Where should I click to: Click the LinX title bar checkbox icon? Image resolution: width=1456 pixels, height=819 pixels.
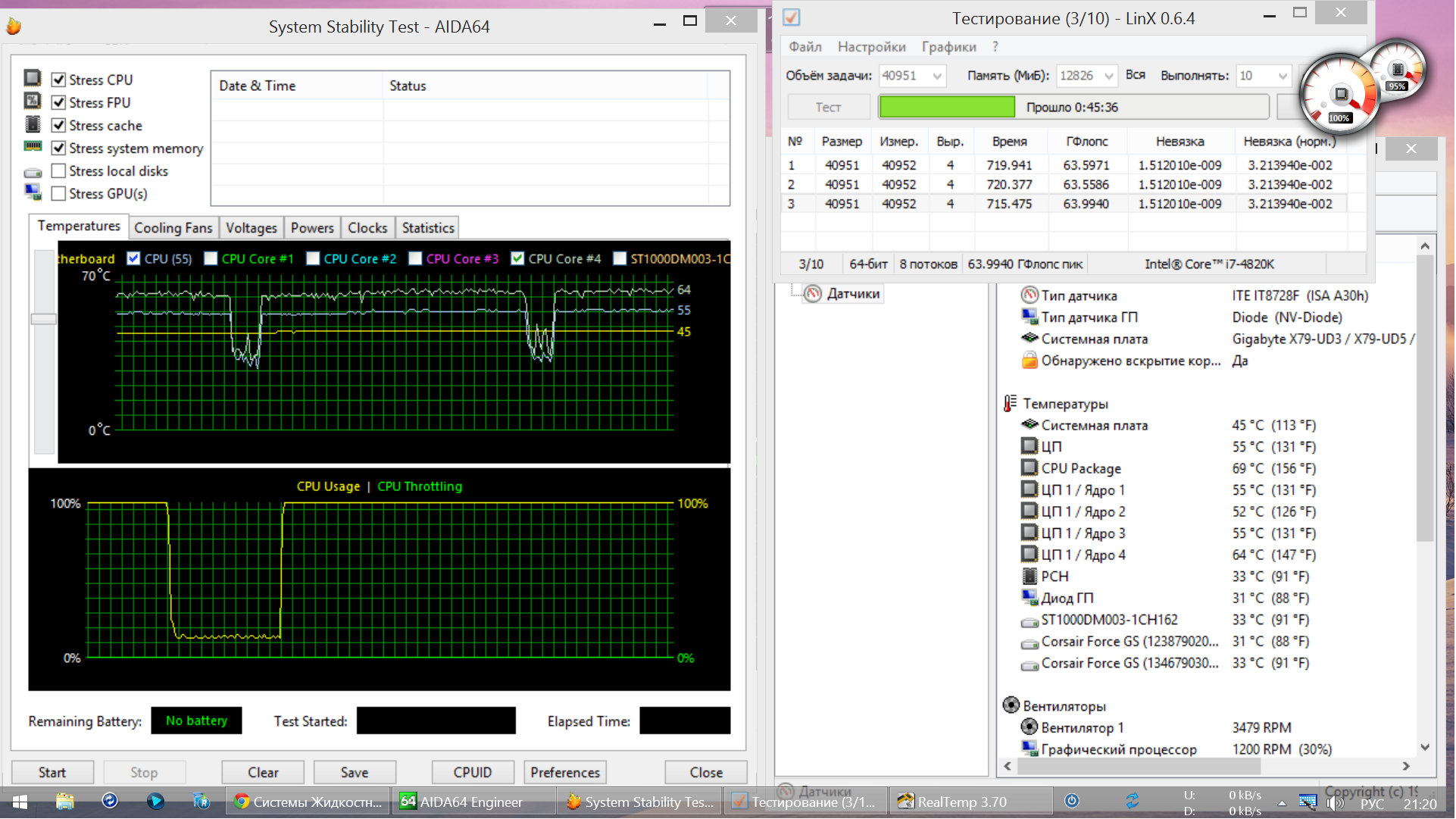tap(791, 17)
